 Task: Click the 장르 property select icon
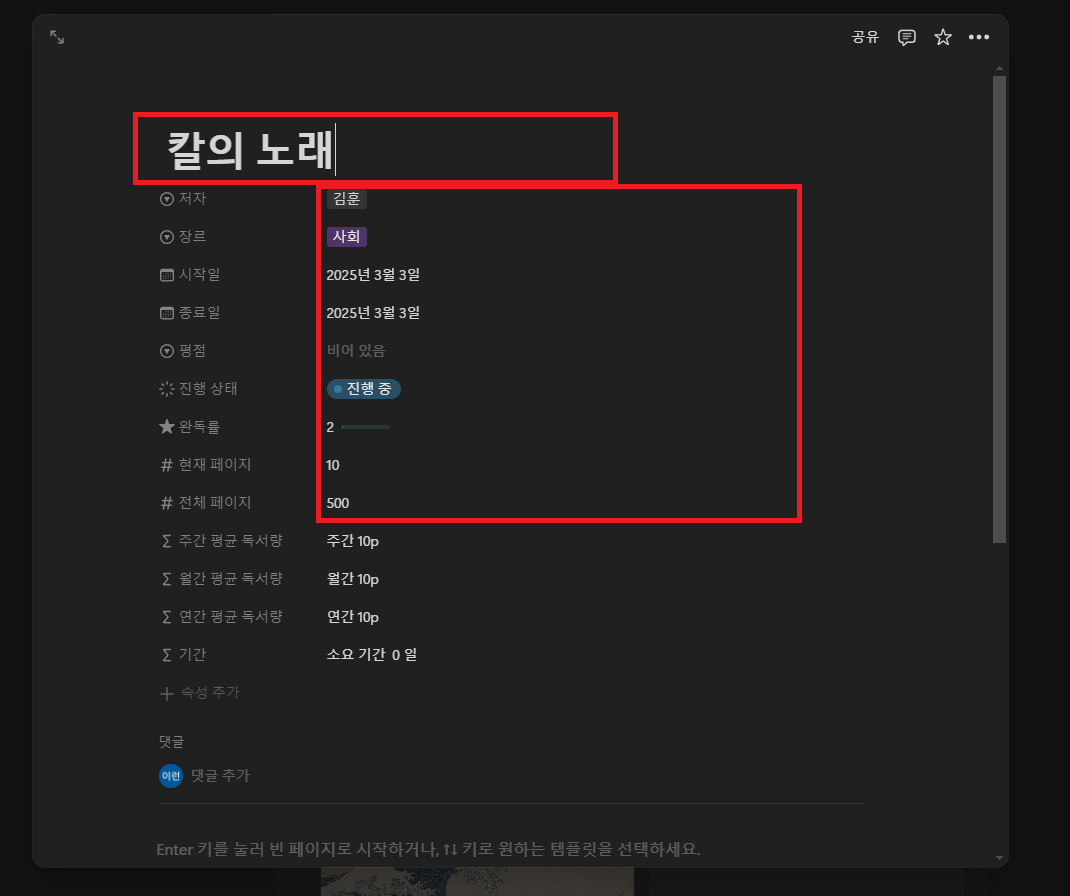tap(167, 237)
